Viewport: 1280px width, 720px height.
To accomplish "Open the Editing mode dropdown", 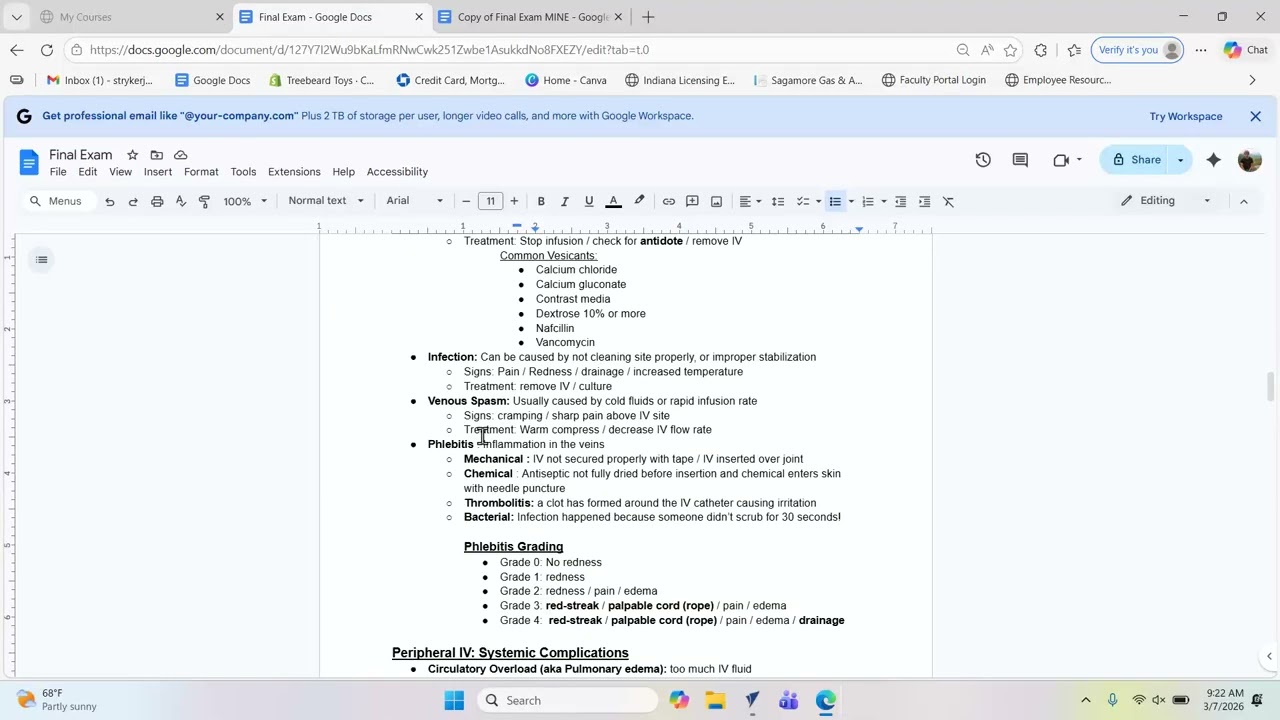I will click(x=1165, y=201).
